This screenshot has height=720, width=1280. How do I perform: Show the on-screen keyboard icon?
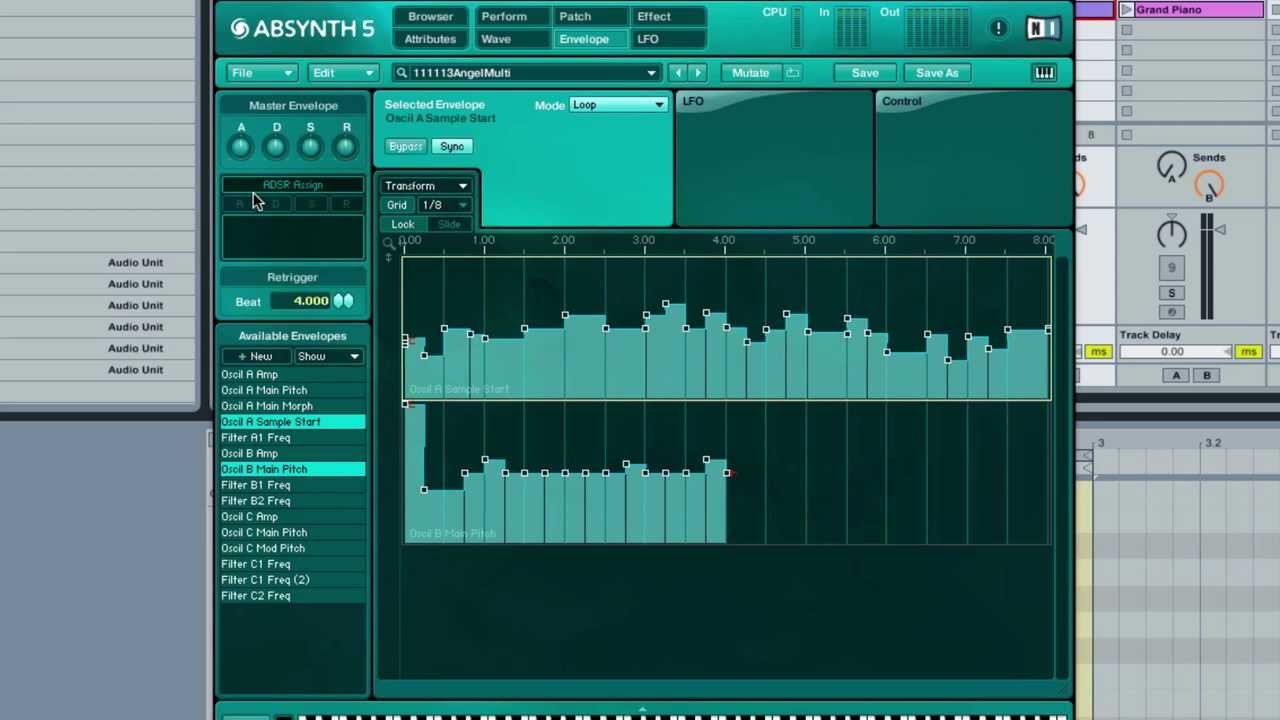1044,72
